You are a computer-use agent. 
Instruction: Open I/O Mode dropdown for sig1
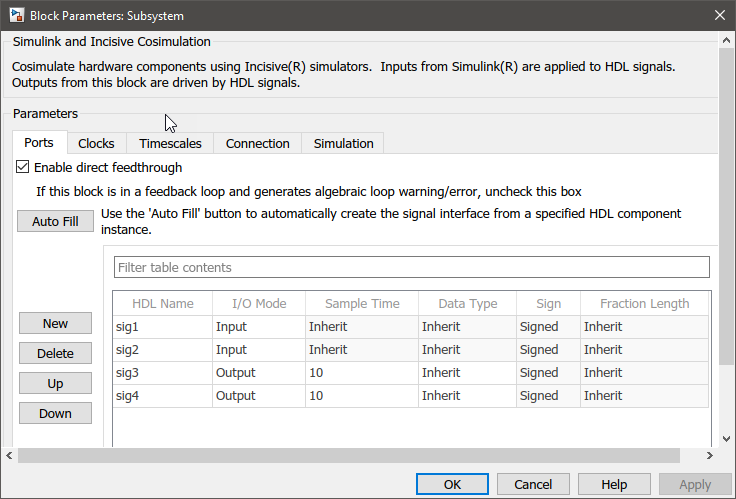259,326
